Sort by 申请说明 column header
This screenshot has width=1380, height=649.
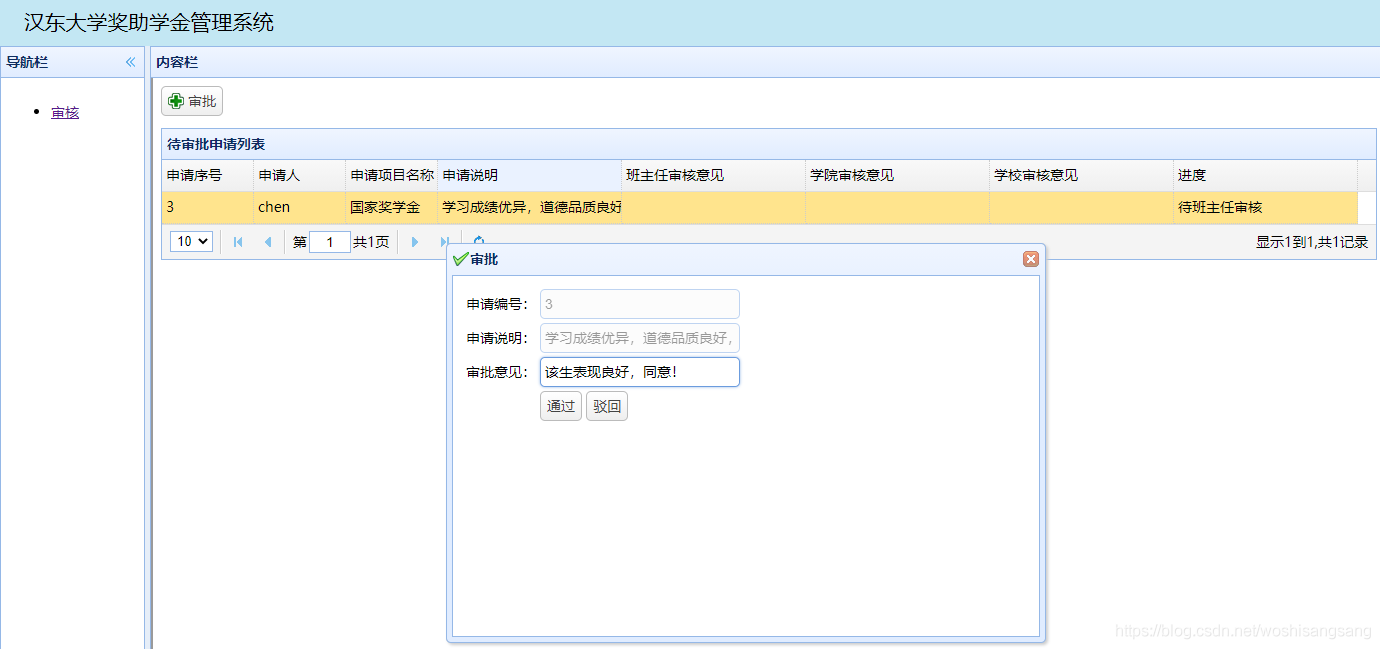coord(529,175)
